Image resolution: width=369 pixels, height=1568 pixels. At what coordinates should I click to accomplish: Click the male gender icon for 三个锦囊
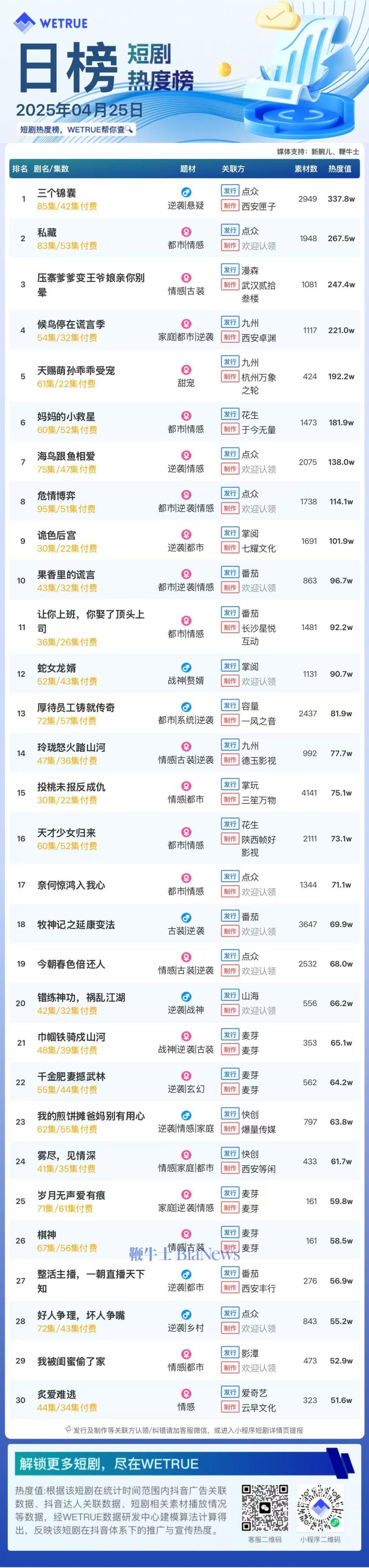tap(186, 192)
